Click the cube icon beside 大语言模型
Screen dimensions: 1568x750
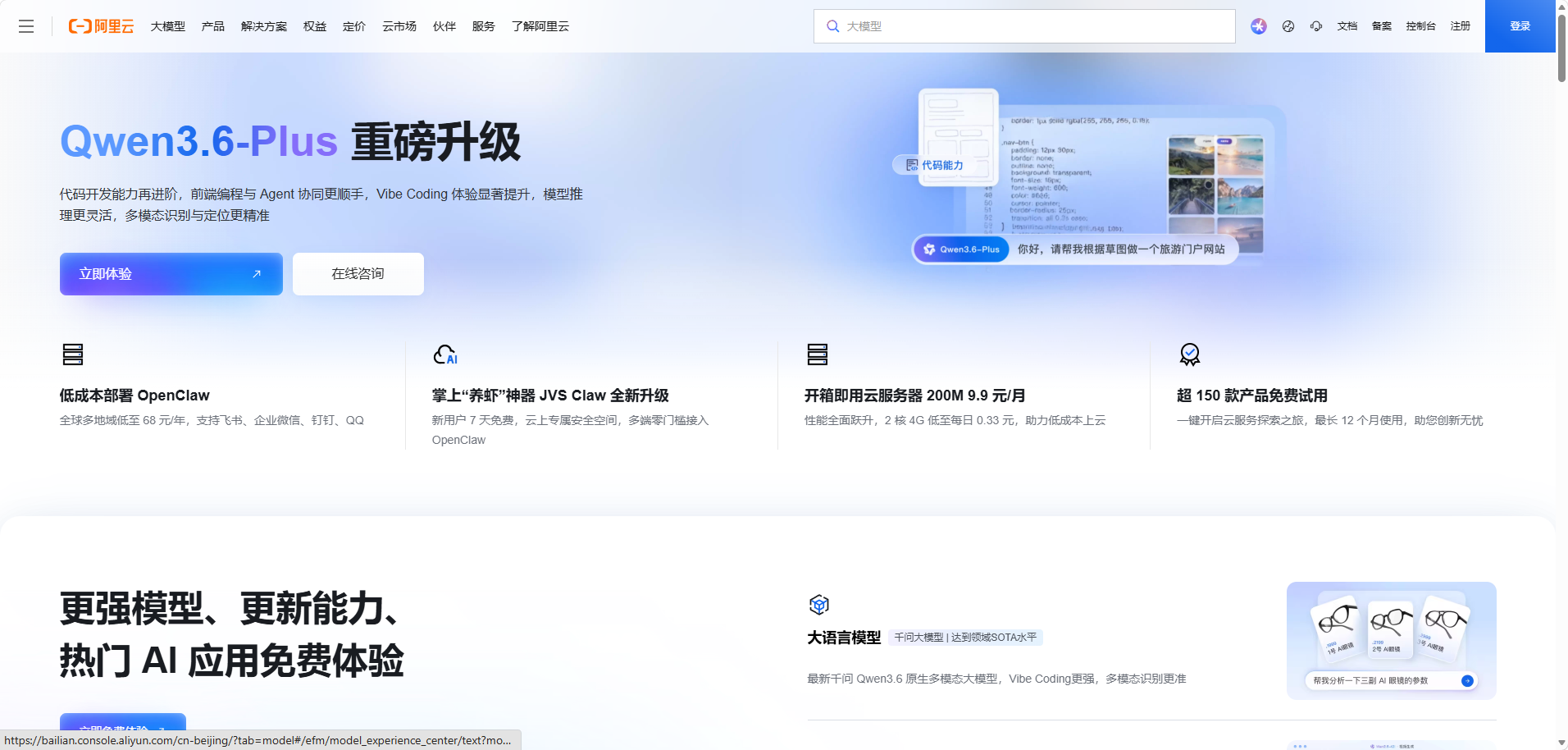click(x=818, y=605)
